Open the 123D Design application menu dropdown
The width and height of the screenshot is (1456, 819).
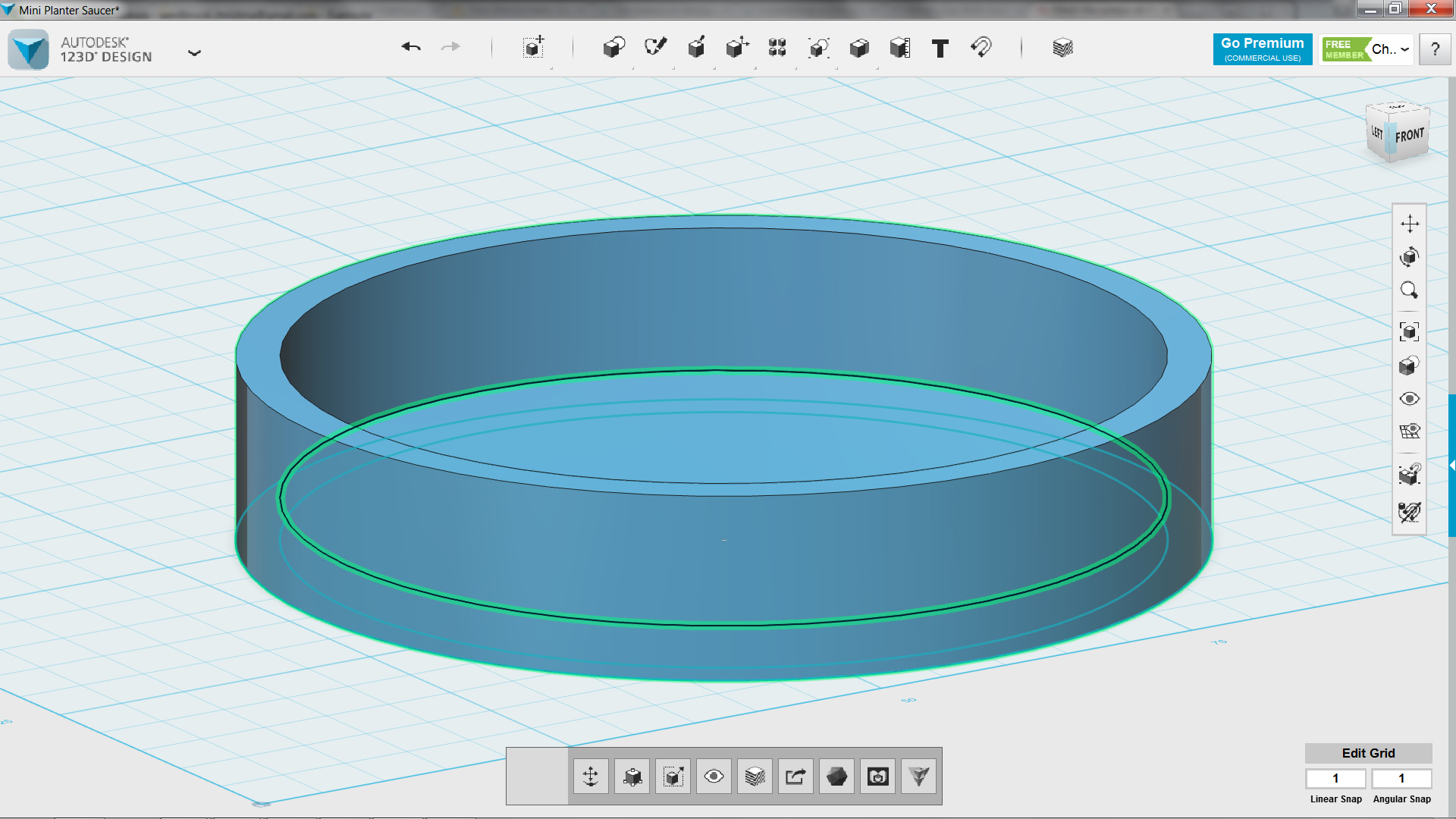[x=195, y=52]
